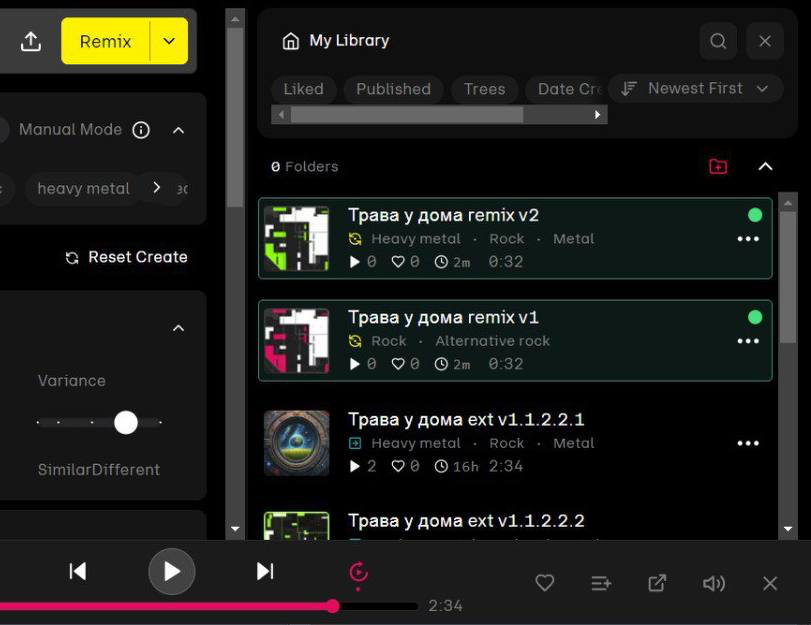Image resolution: width=811 pixels, height=625 pixels.
Task: Like the remix v2 track heart
Action: click(398, 262)
